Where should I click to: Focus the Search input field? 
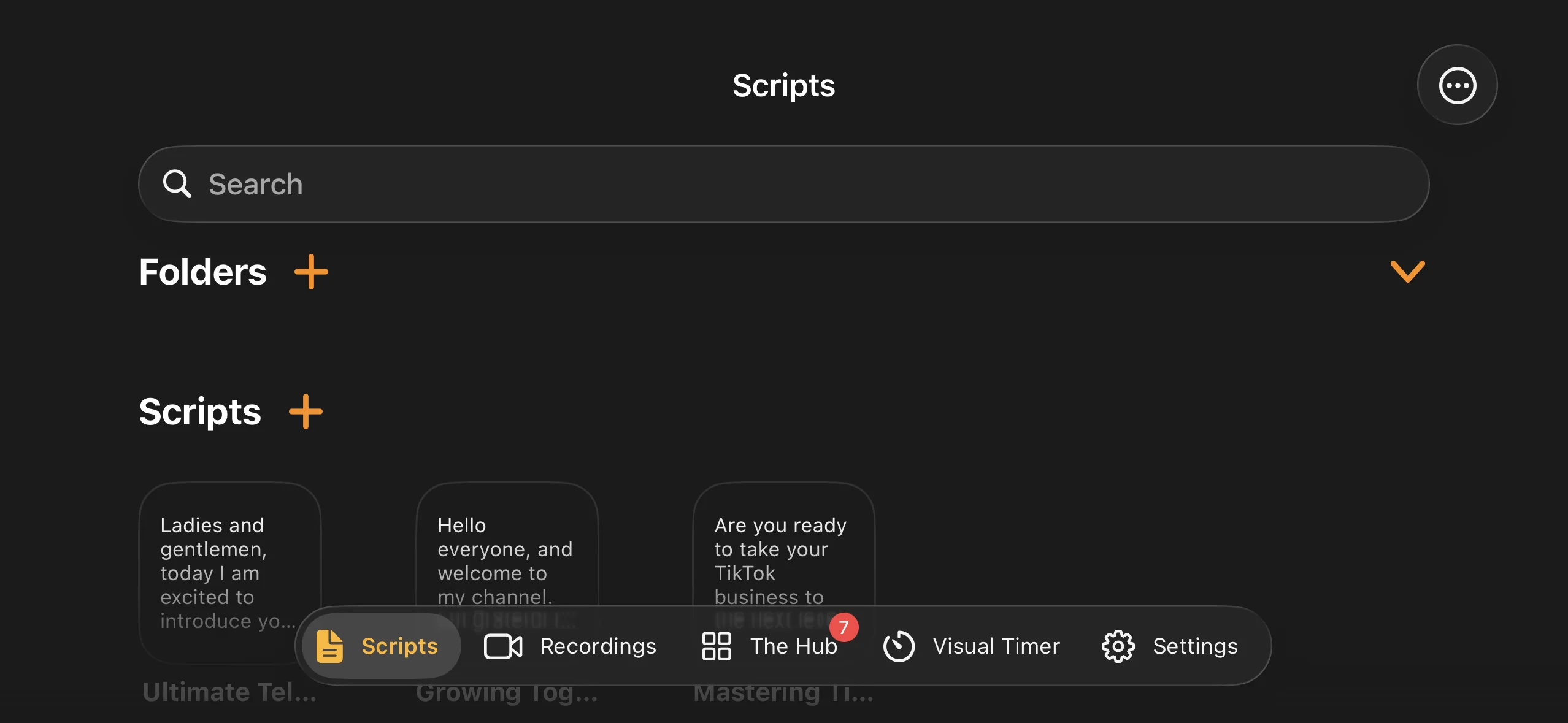pos(783,183)
